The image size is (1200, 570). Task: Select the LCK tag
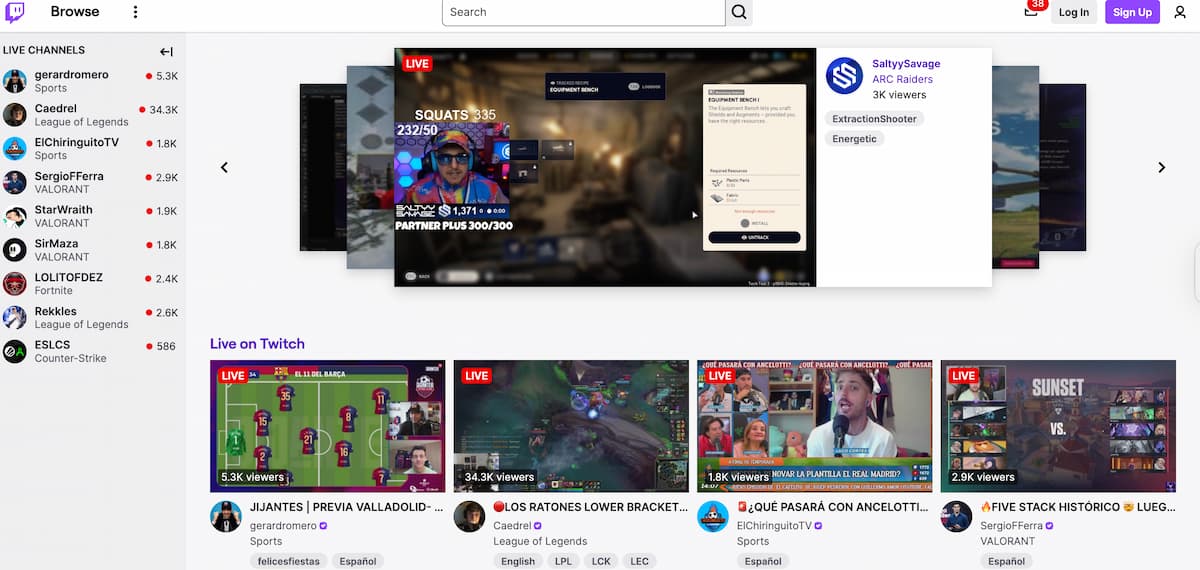[x=600, y=561]
